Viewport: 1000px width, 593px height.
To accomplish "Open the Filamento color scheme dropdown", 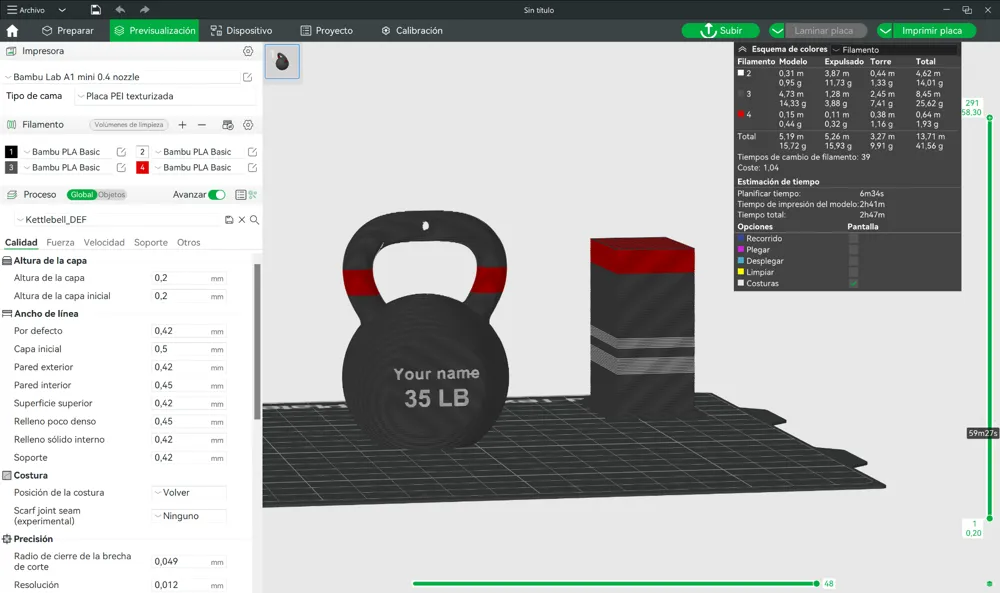I will [x=894, y=50].
